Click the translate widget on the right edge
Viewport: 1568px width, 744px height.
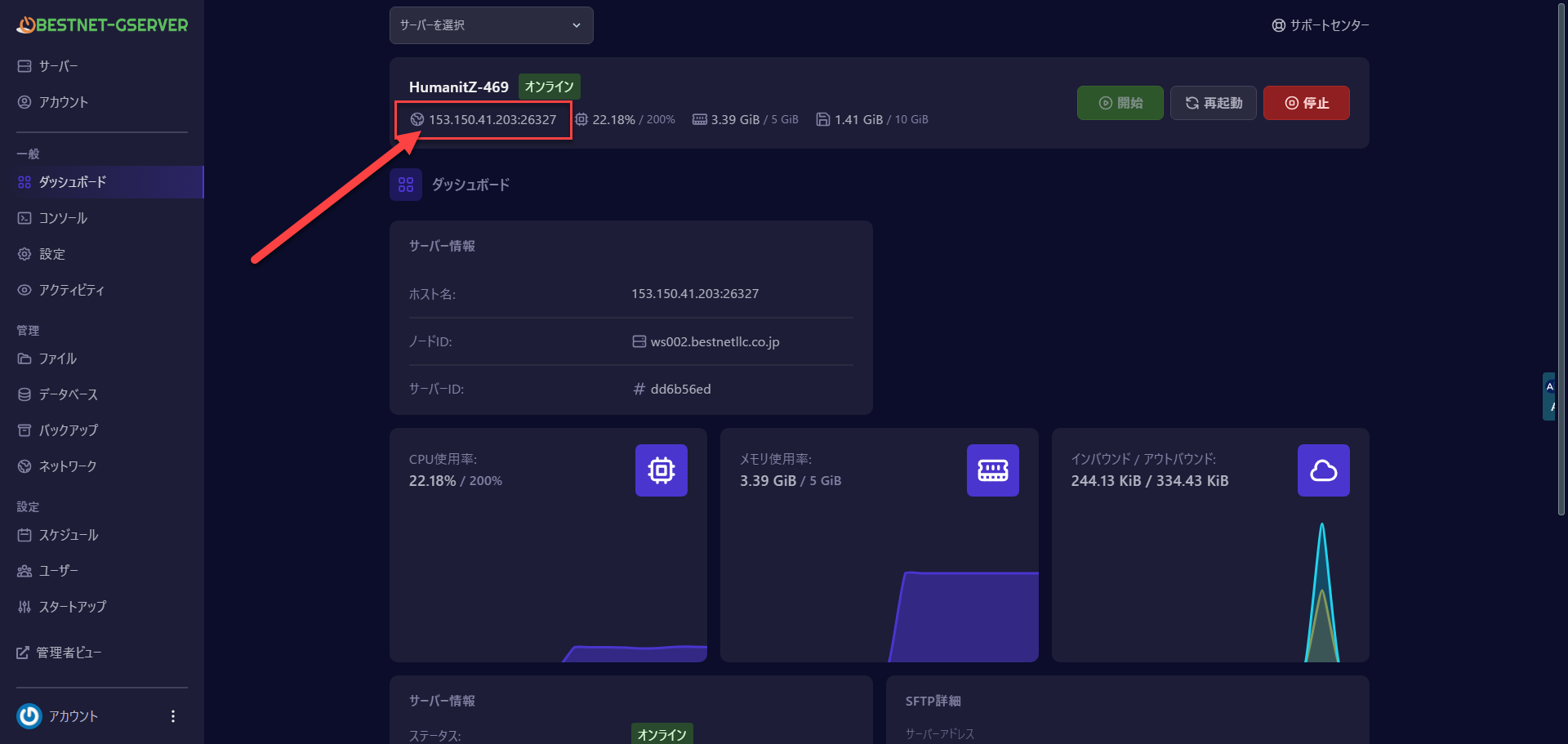point(1548,396)
